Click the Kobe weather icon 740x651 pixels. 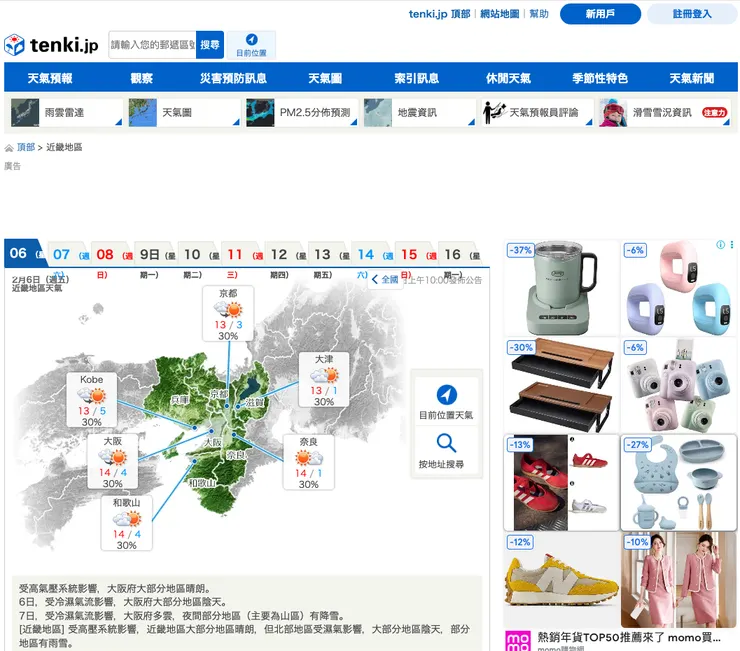coord(92,395)
